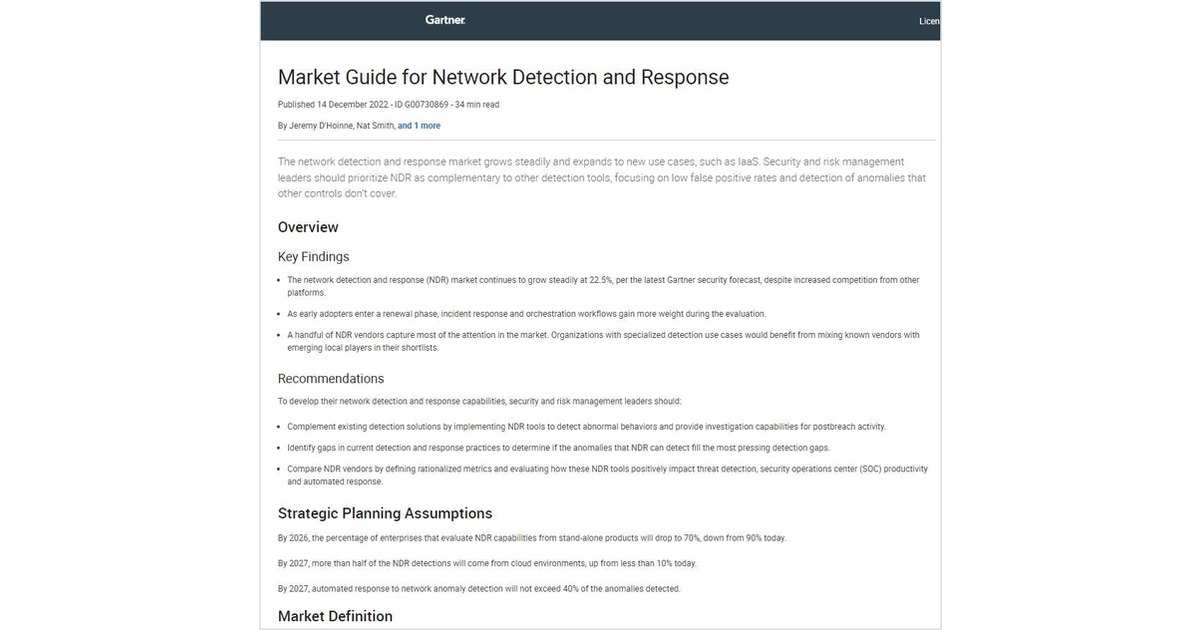Click the 'Strategic Planning Assumptions' heading

tap(385, 513)
